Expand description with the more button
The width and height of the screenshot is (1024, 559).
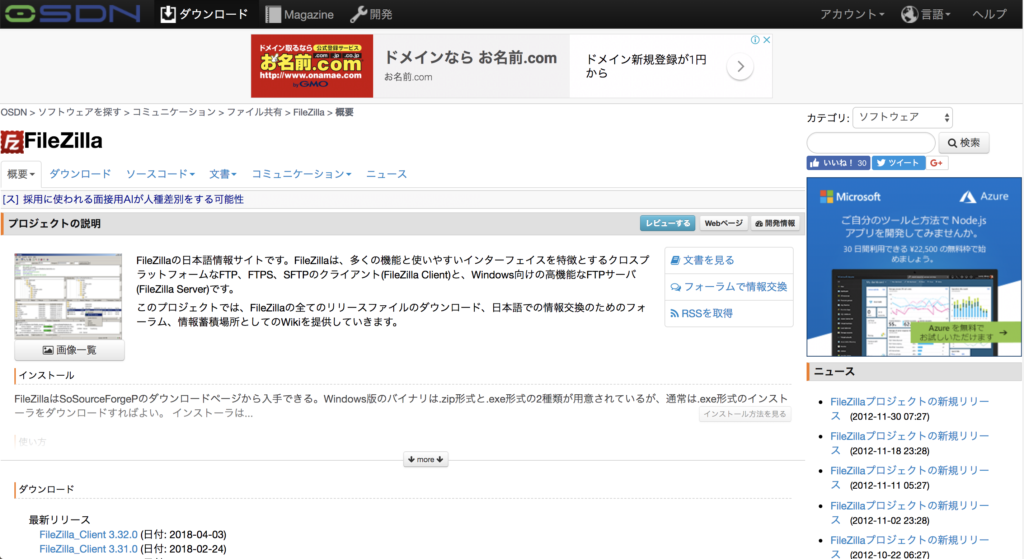click(x=425, y=460)
